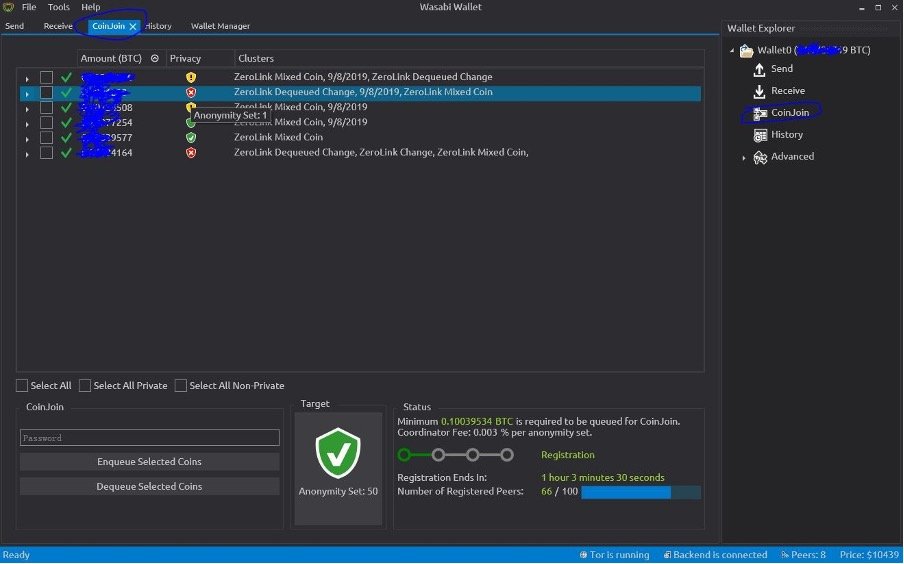The width and height of the screenshot is (904, 564).
Task: Open the File menu
Action: click(x=29, y=7)
